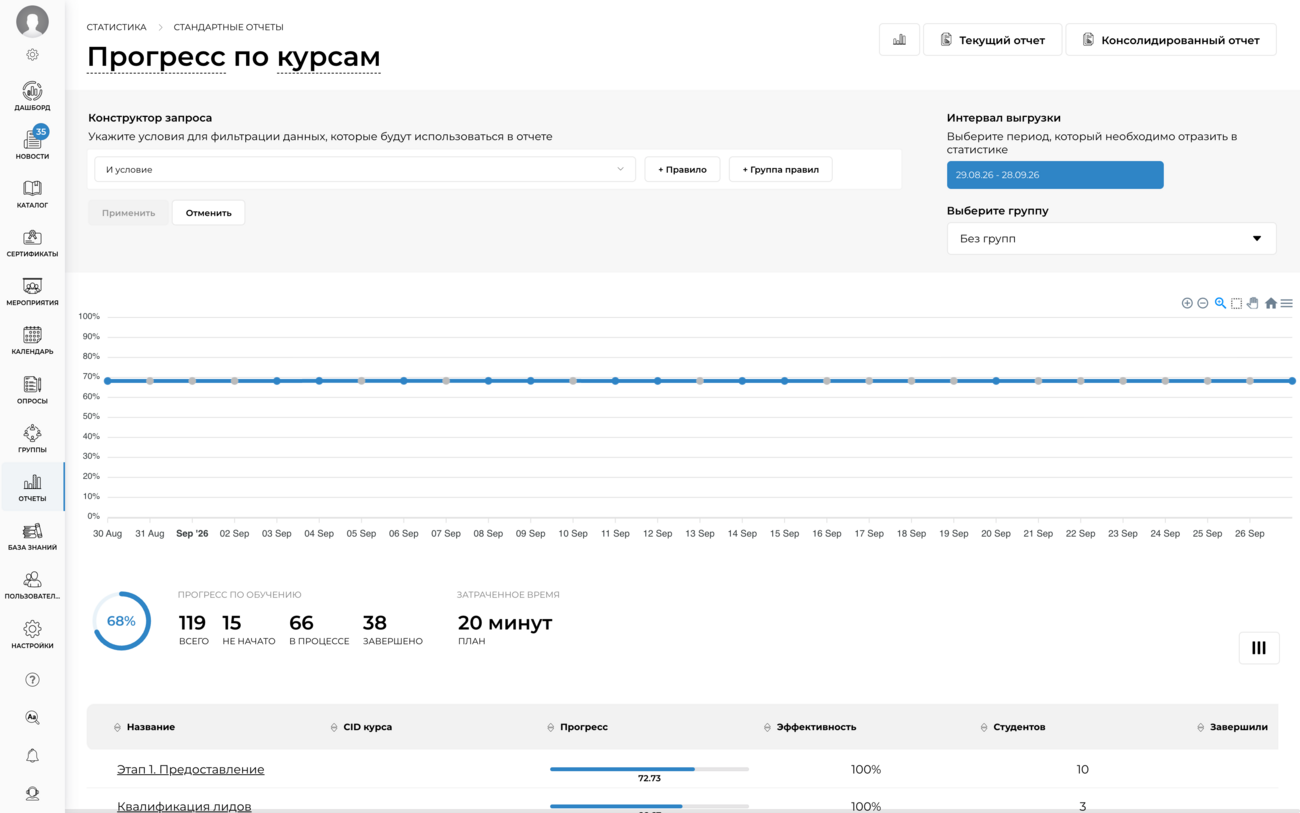This screenshot has height=813, width=1300.
Task: Click small settings gear under avatar
Action: click(x=32, y=55)
